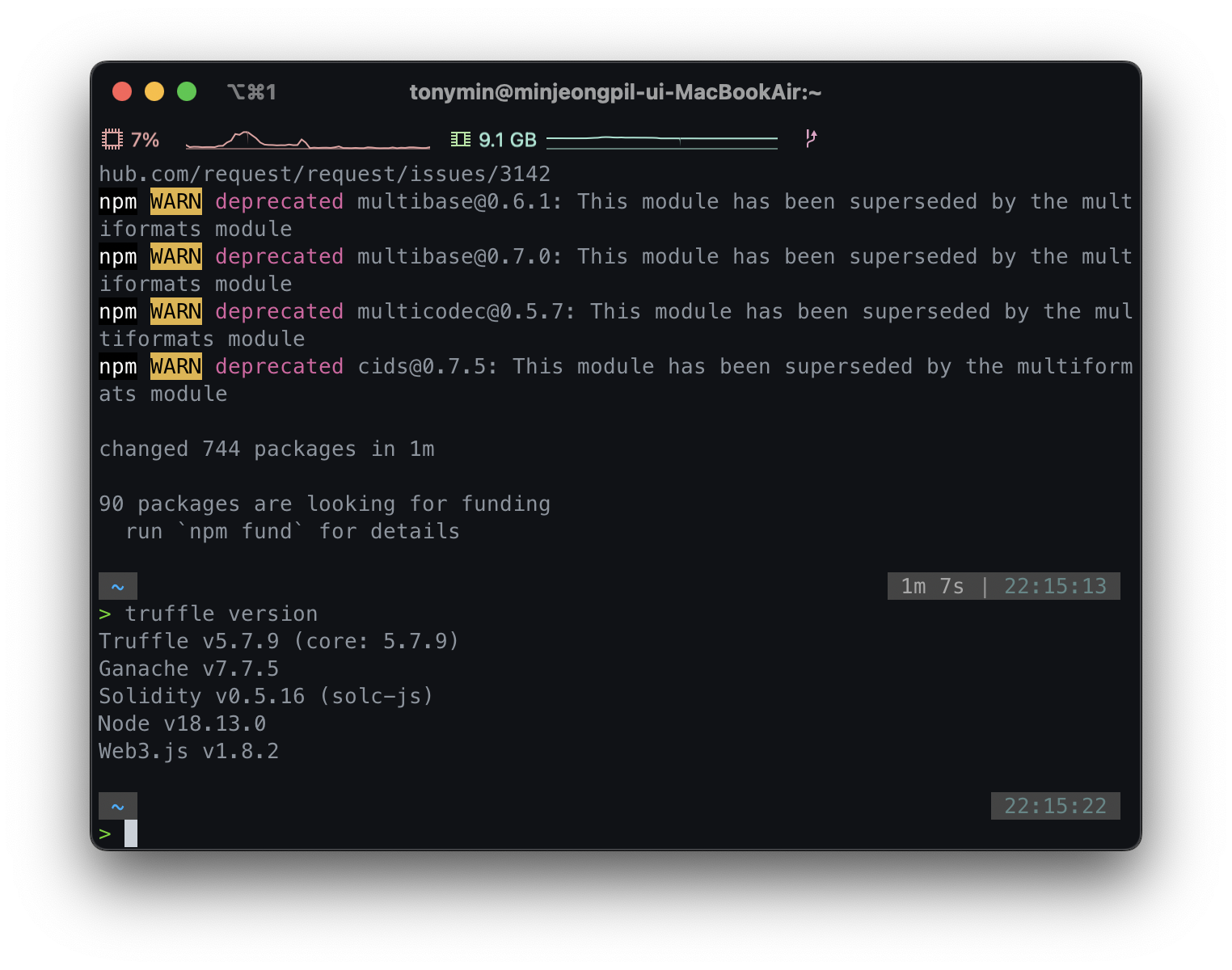Click the git branch icon in status bar
This screenshot has width=1232, height=970.
click(811, 138)
